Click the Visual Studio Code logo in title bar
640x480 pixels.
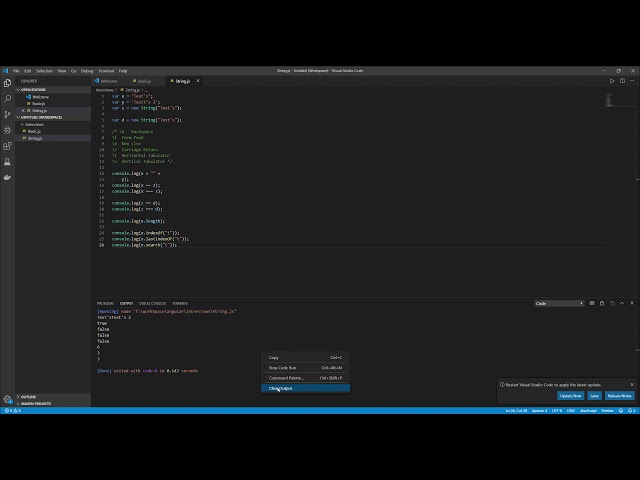click(x=5, y=71)
